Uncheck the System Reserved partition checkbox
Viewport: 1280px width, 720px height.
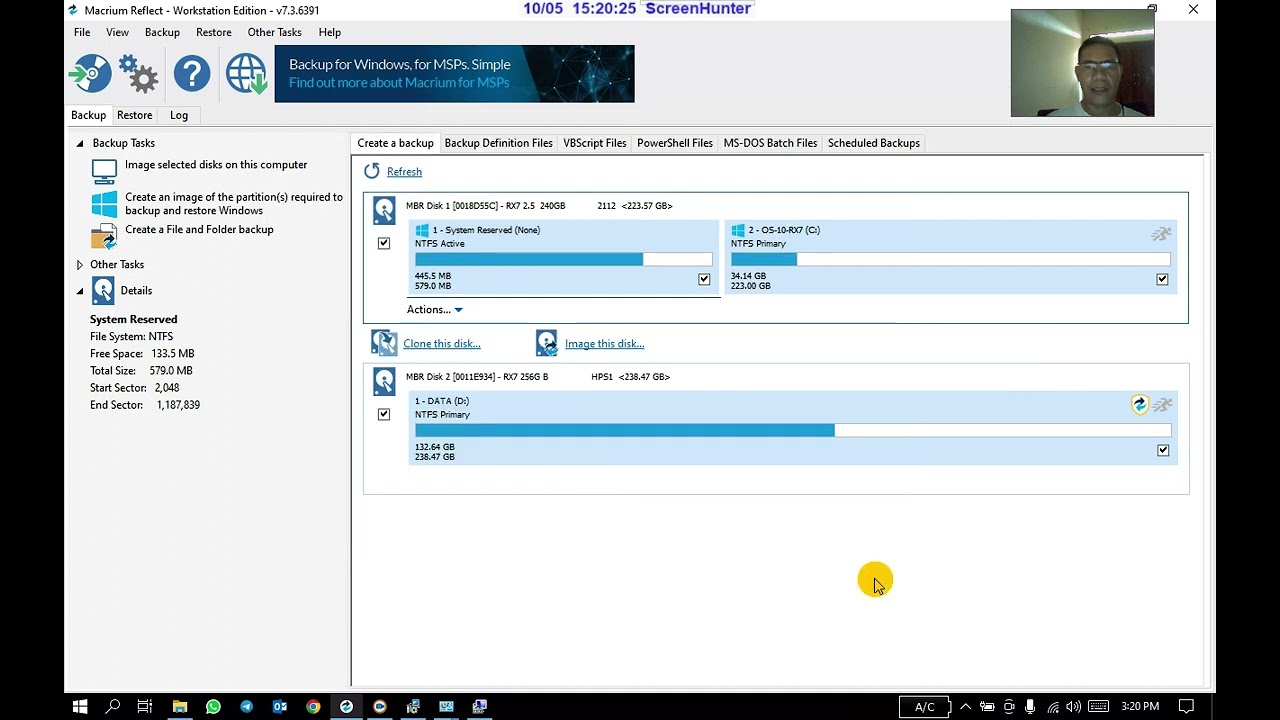pyautogui.click(x=704, y=280)
